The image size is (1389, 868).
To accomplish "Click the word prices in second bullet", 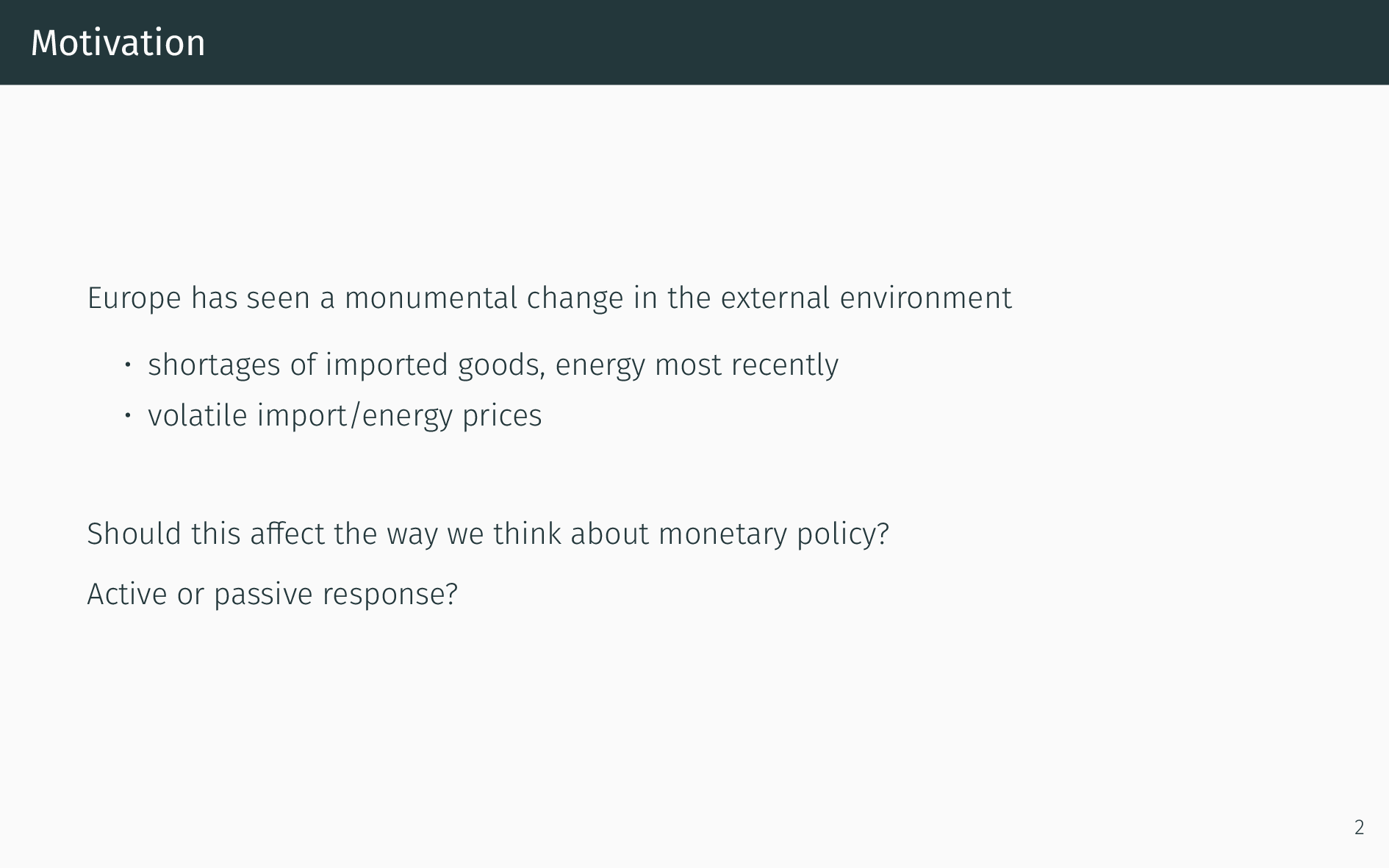I will (x=502, y=416).
